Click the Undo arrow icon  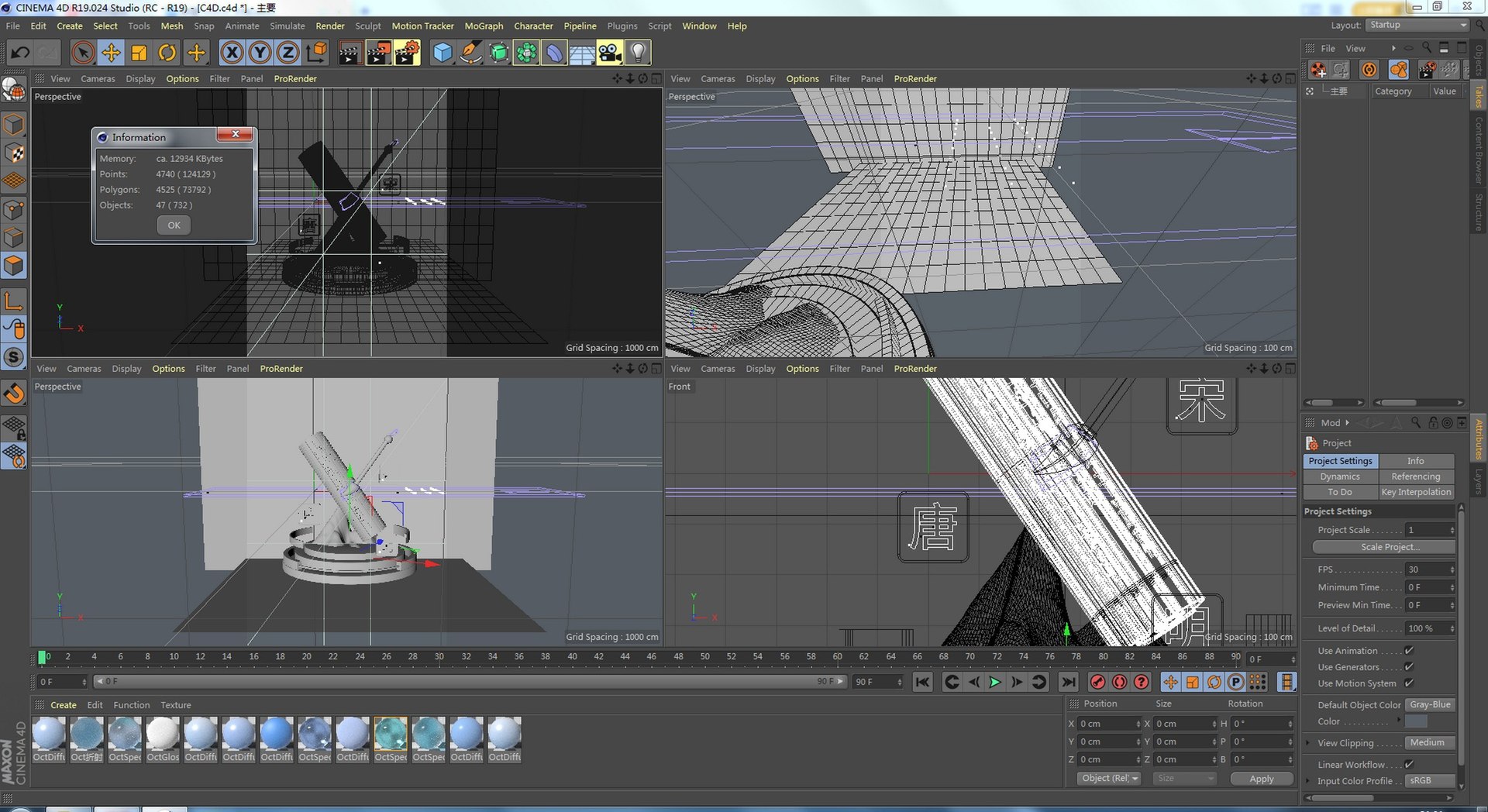(20, 53)
